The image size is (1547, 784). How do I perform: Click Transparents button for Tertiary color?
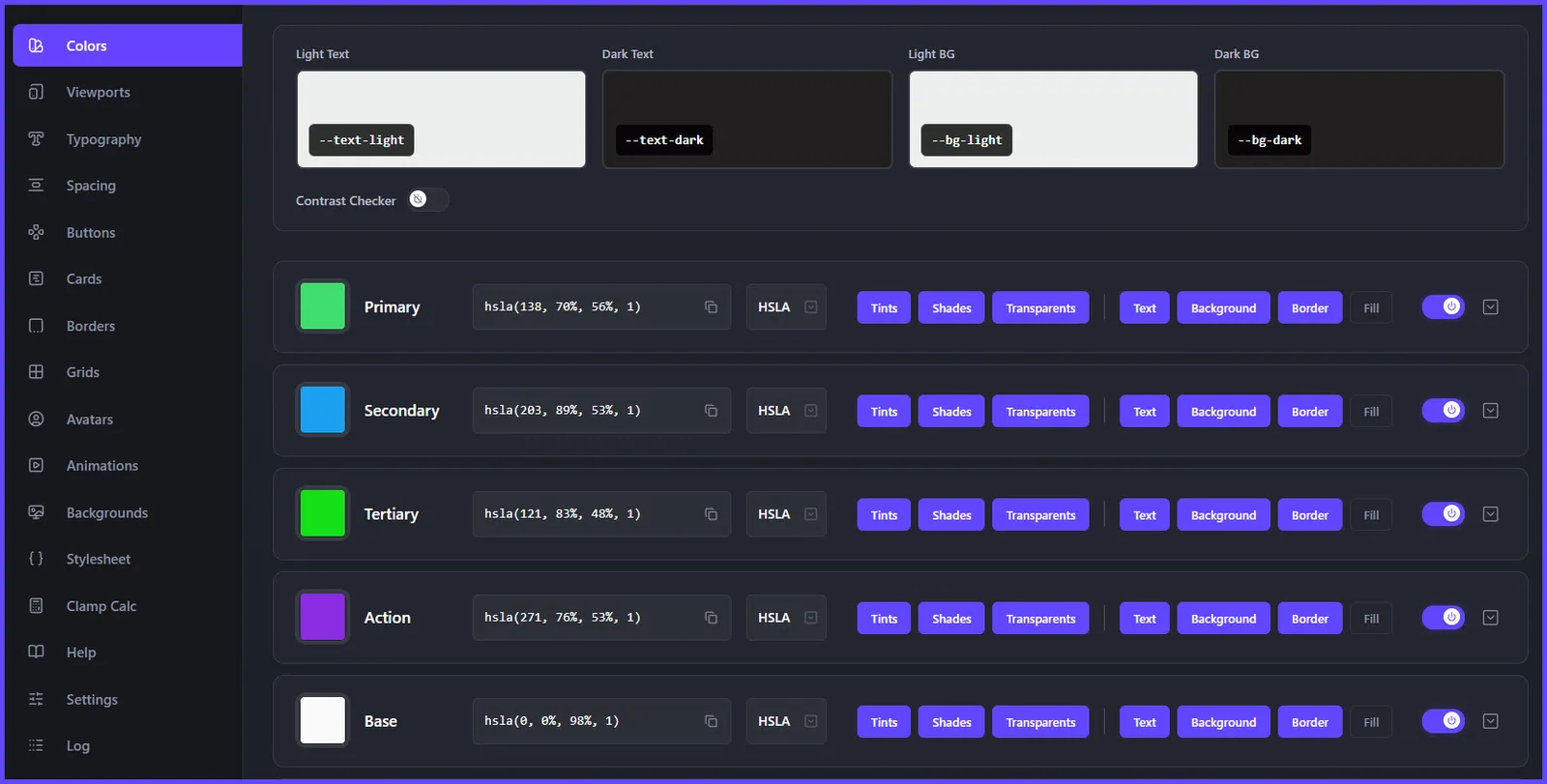tap(1040, 514)
